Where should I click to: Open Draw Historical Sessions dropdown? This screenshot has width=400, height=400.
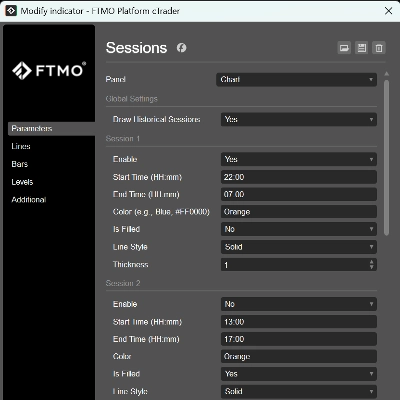pyautogui.click(x=299, y=119)
